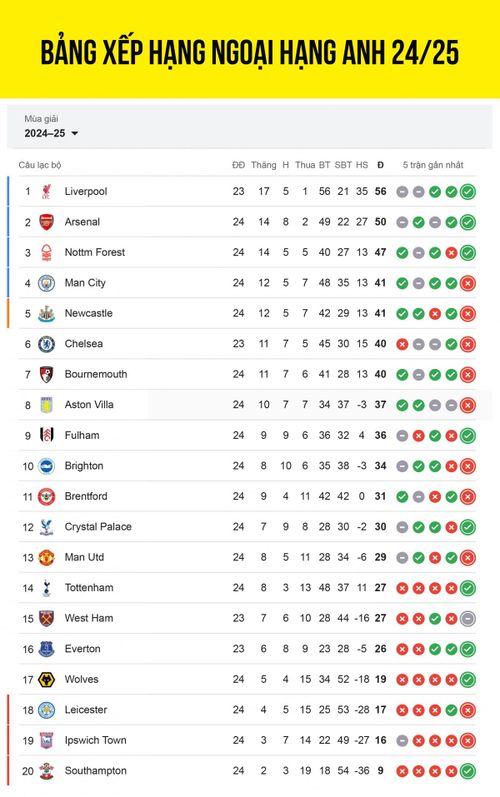This screenshot has height=797, width=500.
Task: Open the 2024–25 season dropdown
Action: tap(51, 133)
